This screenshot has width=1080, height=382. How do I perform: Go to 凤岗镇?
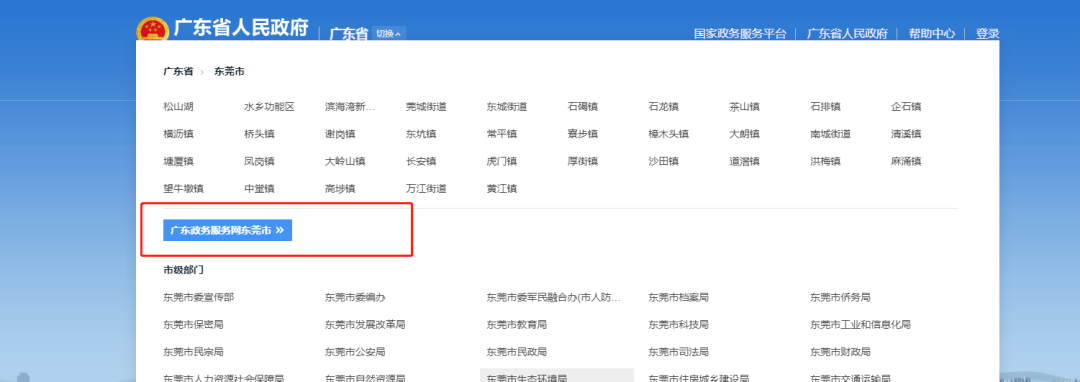[x=259, y=162]
